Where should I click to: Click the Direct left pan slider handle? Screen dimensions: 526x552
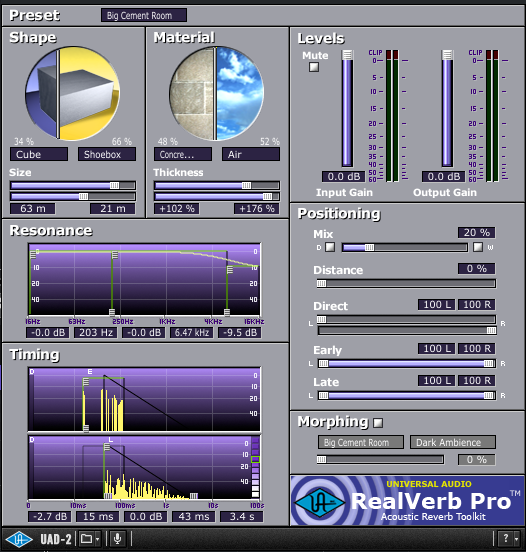[x=321, y=319]
